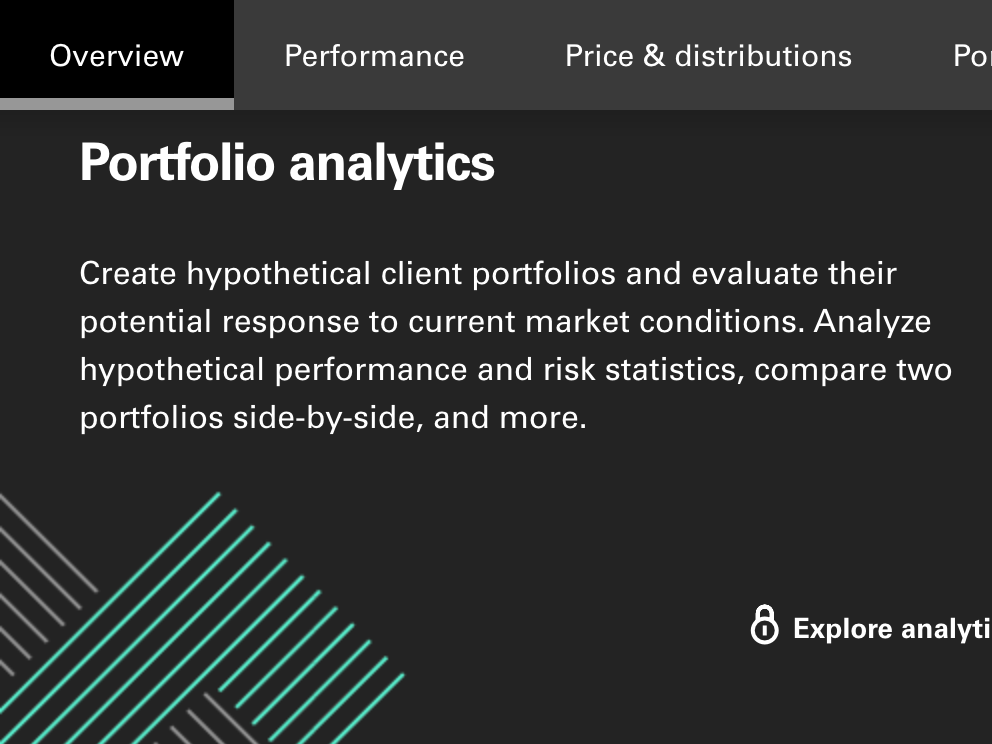Click the word 'Analyze' in the paragraph
Viewport: 992px width, 744px height.
(872, 321)
